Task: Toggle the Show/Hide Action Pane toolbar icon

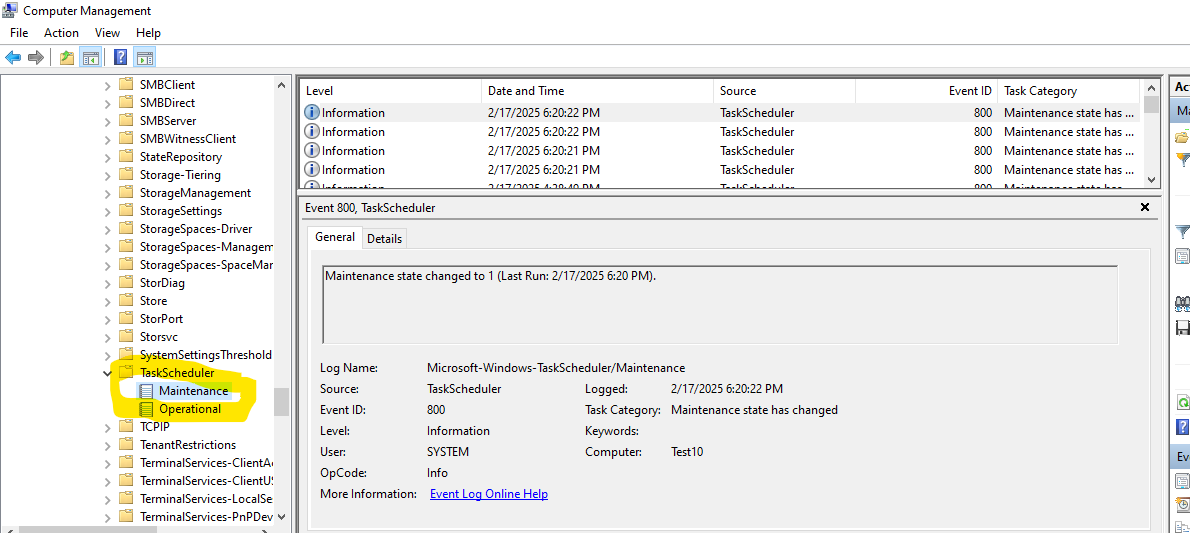Action: pos(144,58)
